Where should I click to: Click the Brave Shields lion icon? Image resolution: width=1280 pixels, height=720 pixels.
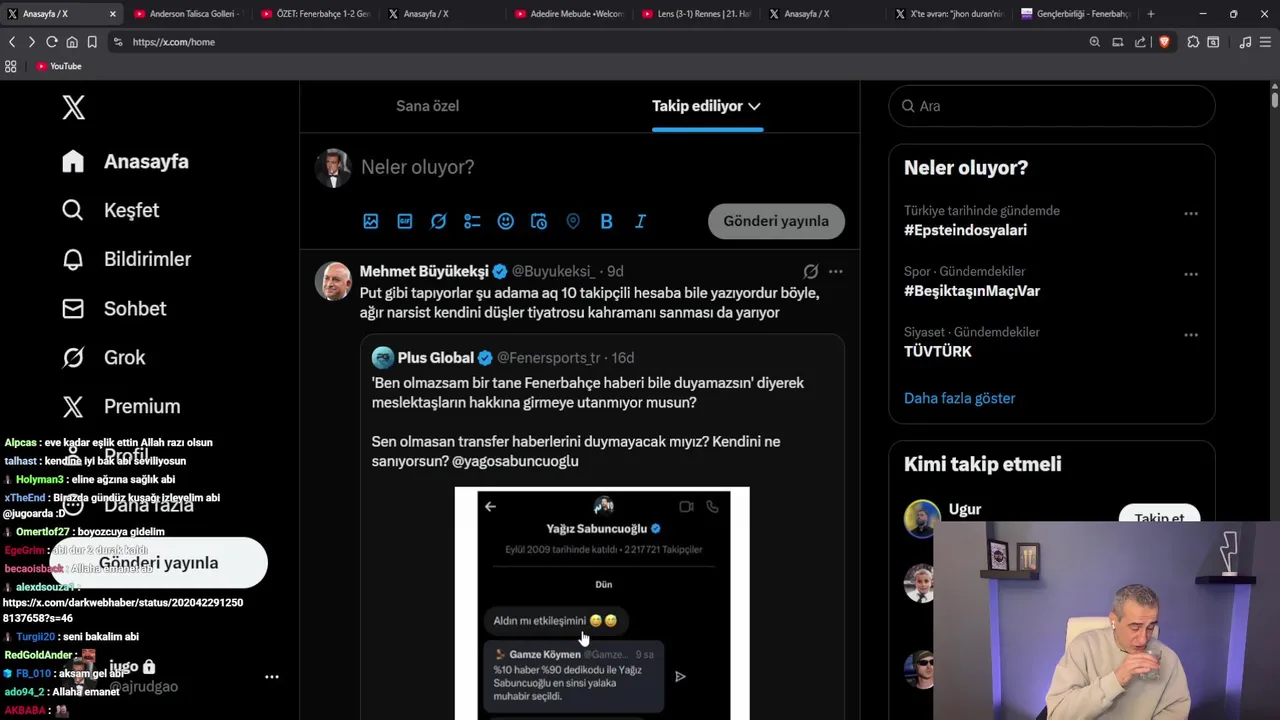click(1164, 42)
